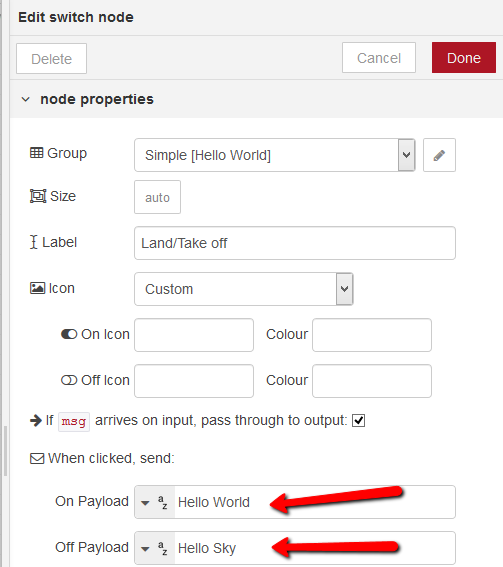Image resolution: width=503 pixels, height=567 pixels.
Task: Click the On Icon Colour field
Action: point(372,335)
